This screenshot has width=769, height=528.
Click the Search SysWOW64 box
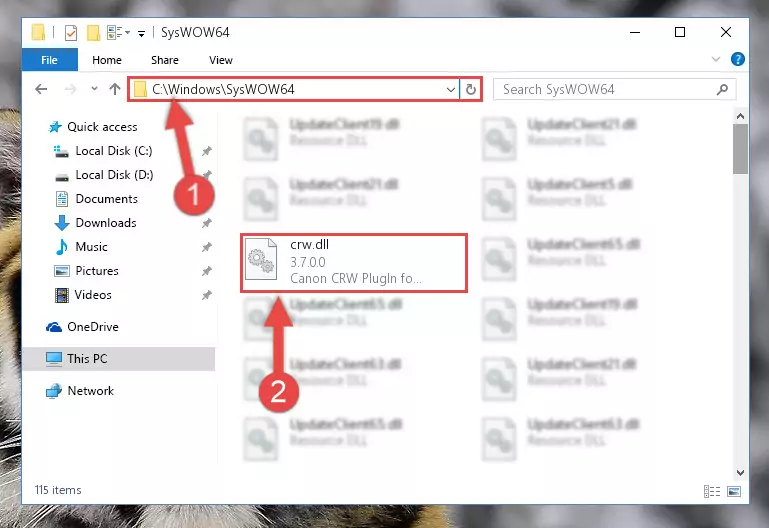[614, 89]
